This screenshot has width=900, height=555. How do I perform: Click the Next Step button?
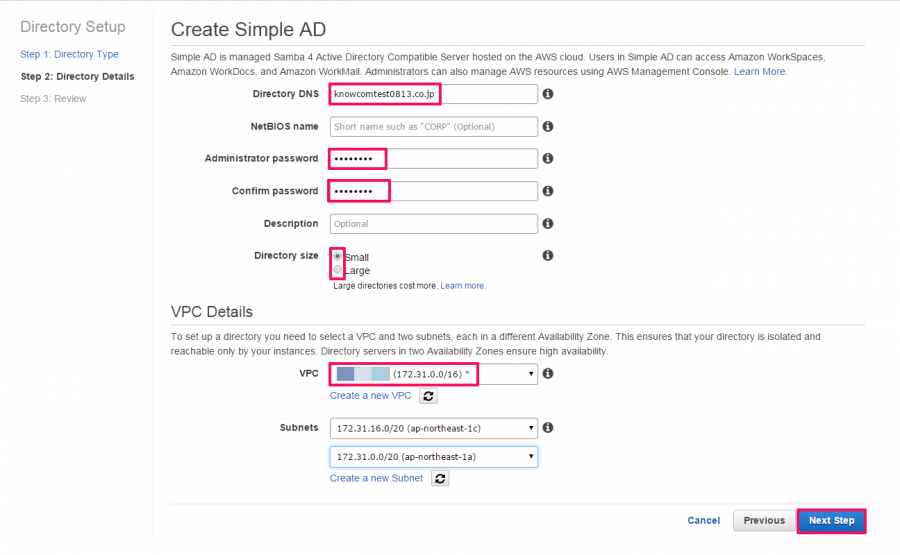(x=832, y=521)
